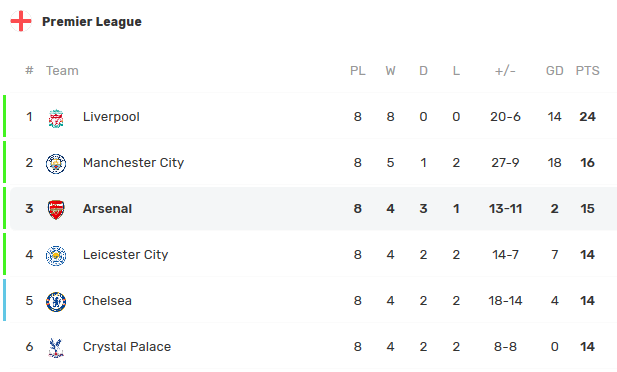Open the Crystal Palace team link

pyautogui.click(x=127, y=347)
